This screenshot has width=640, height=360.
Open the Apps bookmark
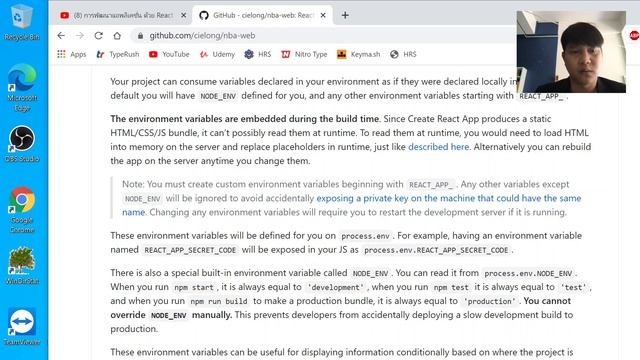(x=71, y=54)
